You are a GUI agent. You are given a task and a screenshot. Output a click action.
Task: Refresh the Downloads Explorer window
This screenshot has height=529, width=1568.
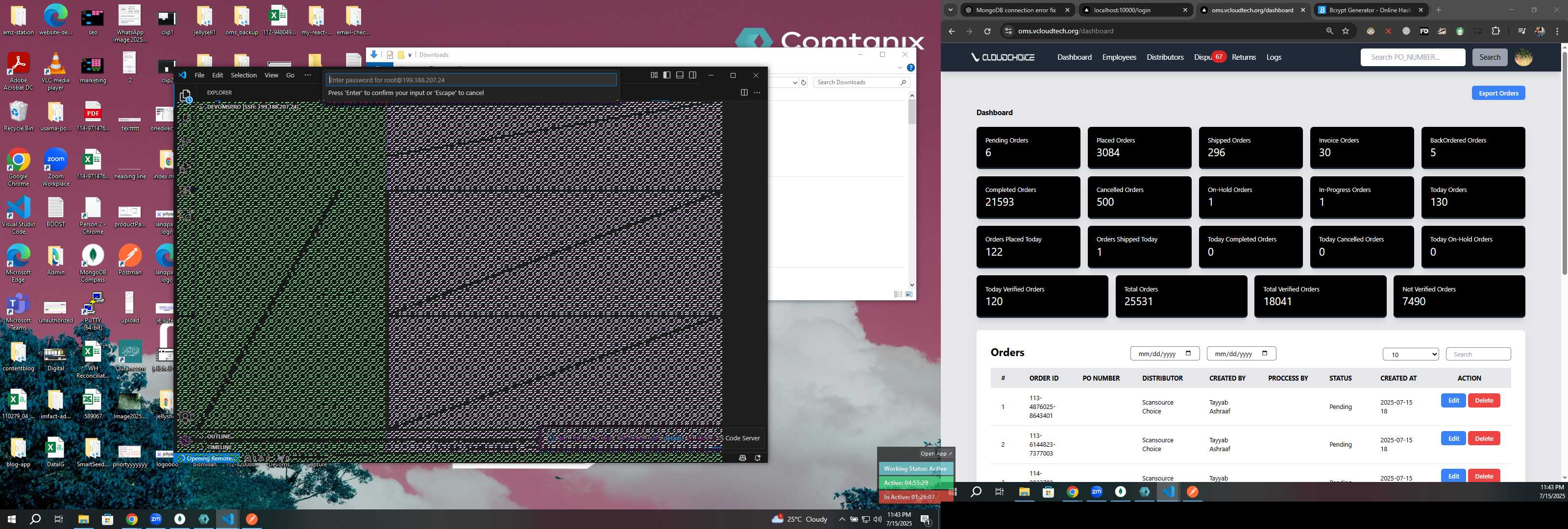point(804,82)
